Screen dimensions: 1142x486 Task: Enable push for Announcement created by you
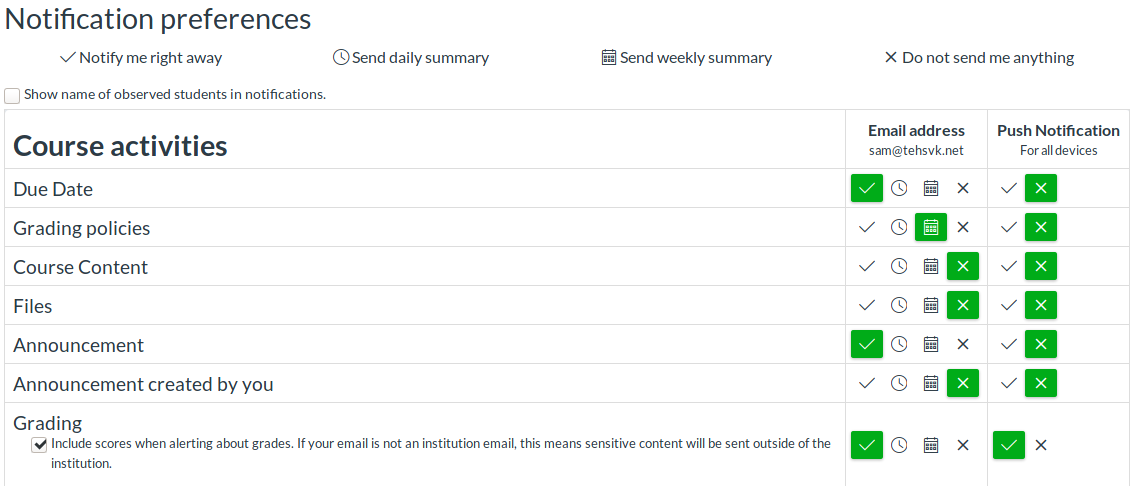[x=1009, y=383]
